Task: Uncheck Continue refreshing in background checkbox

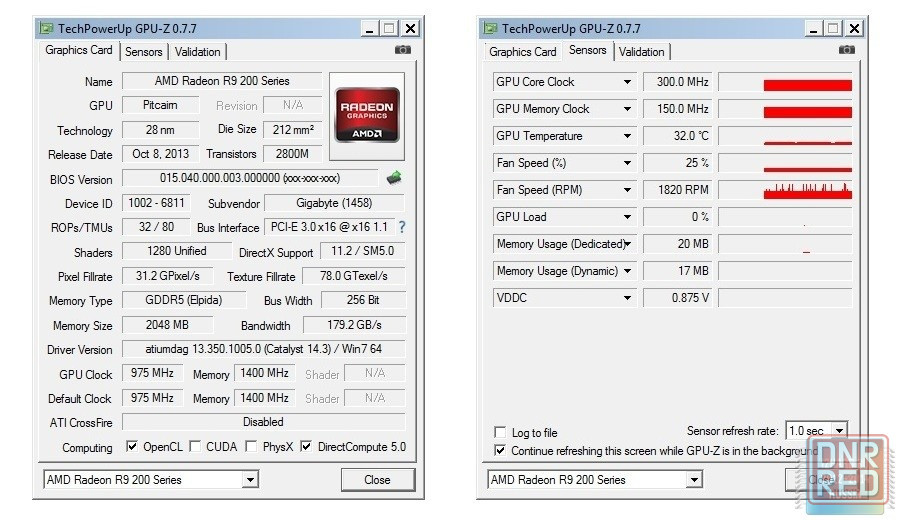Action: tap(500, 450)
